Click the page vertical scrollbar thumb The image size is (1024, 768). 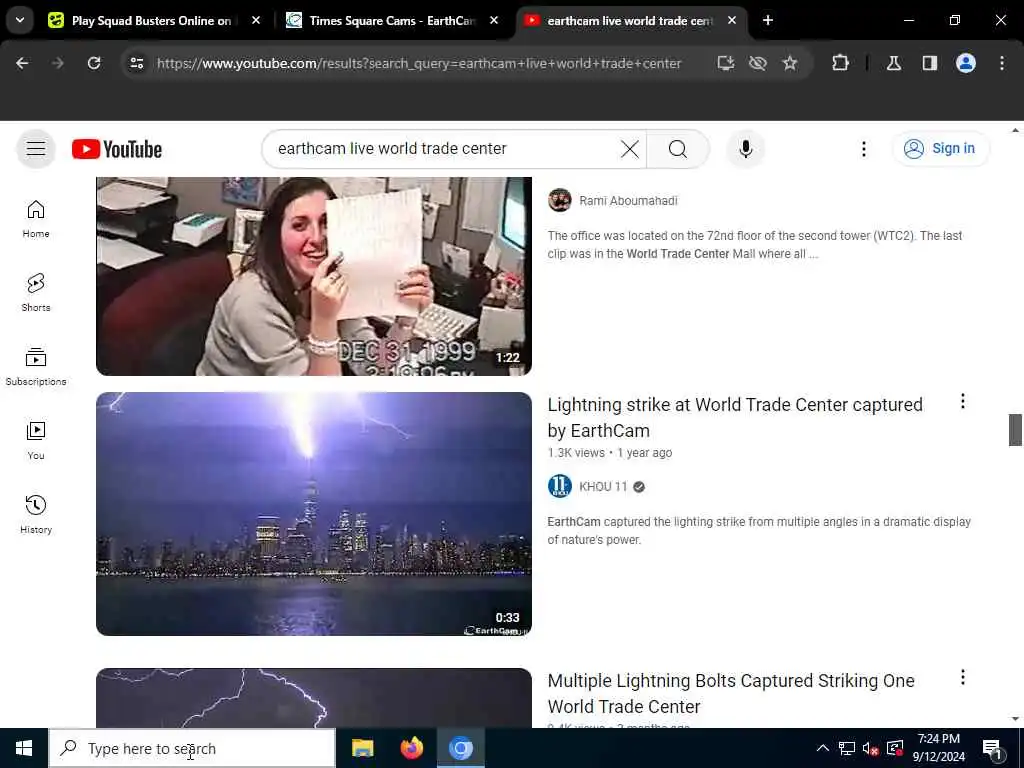[x=1015, y=430]
